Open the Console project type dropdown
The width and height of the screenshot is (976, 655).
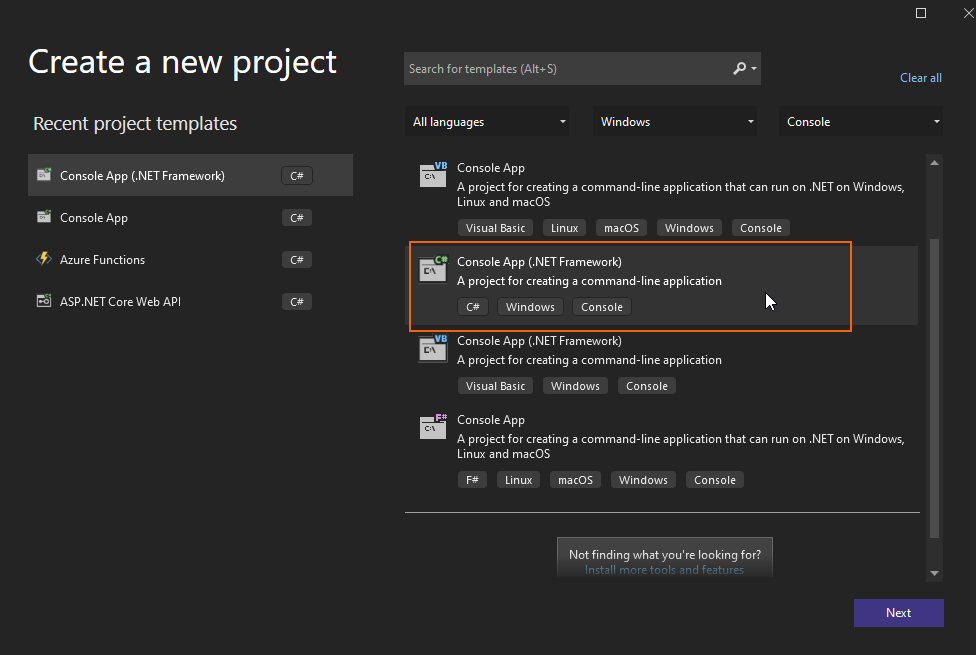[x=862, y=122]
